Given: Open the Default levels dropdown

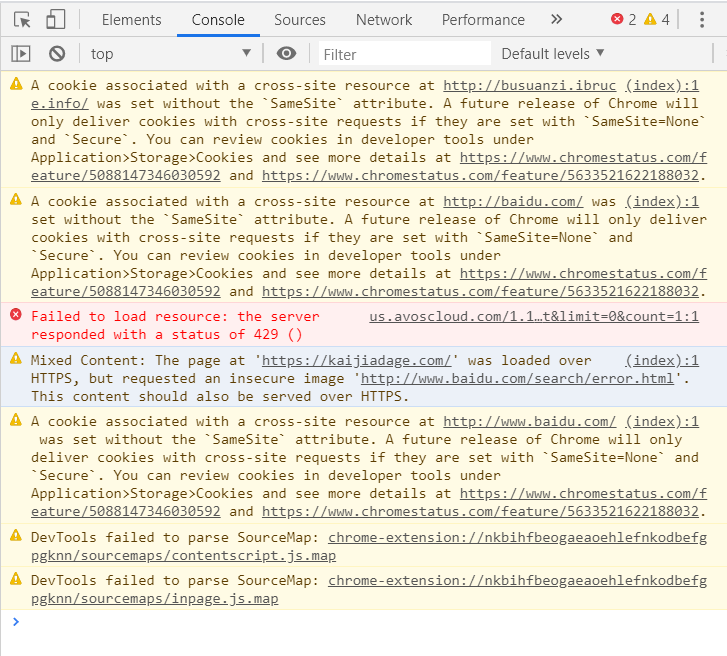Looking at the screenshot, I should [x=553, y=54].
